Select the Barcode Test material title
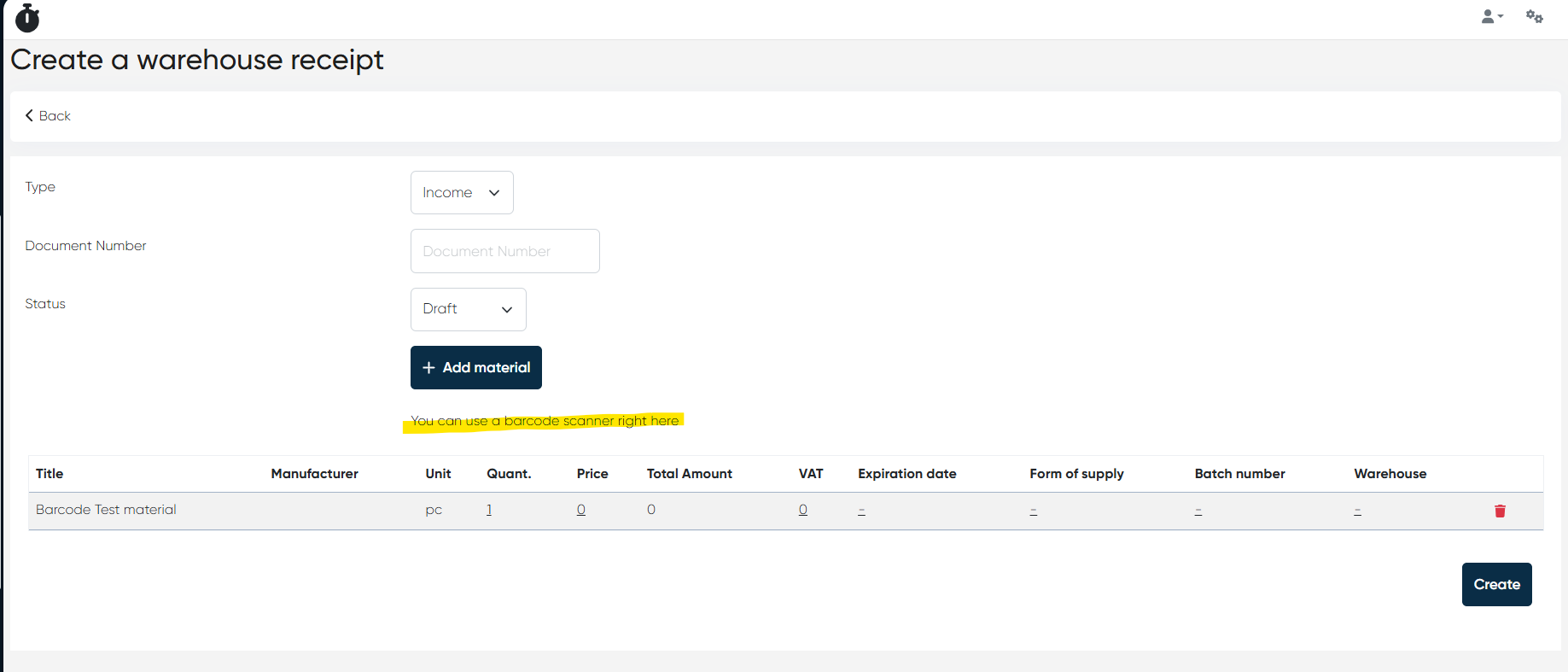Viewport: 1568px width, 672px height. [106, 510]
